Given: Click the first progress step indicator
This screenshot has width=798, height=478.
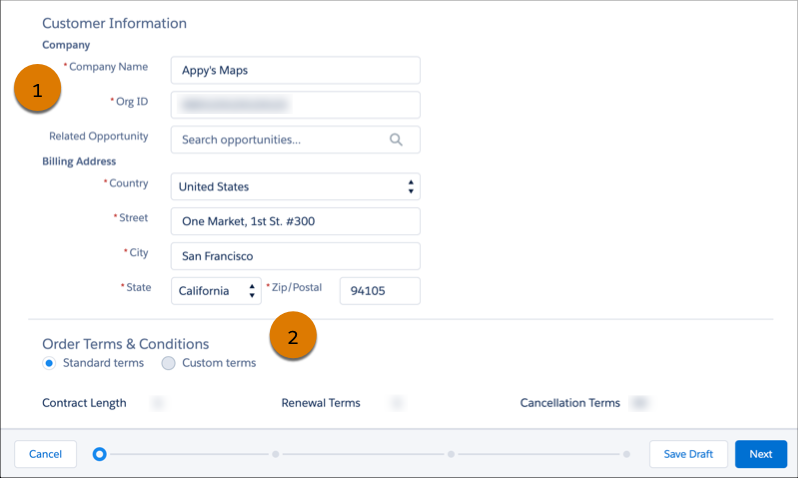Looking at the screenshot, I should [x=100, y=454].
